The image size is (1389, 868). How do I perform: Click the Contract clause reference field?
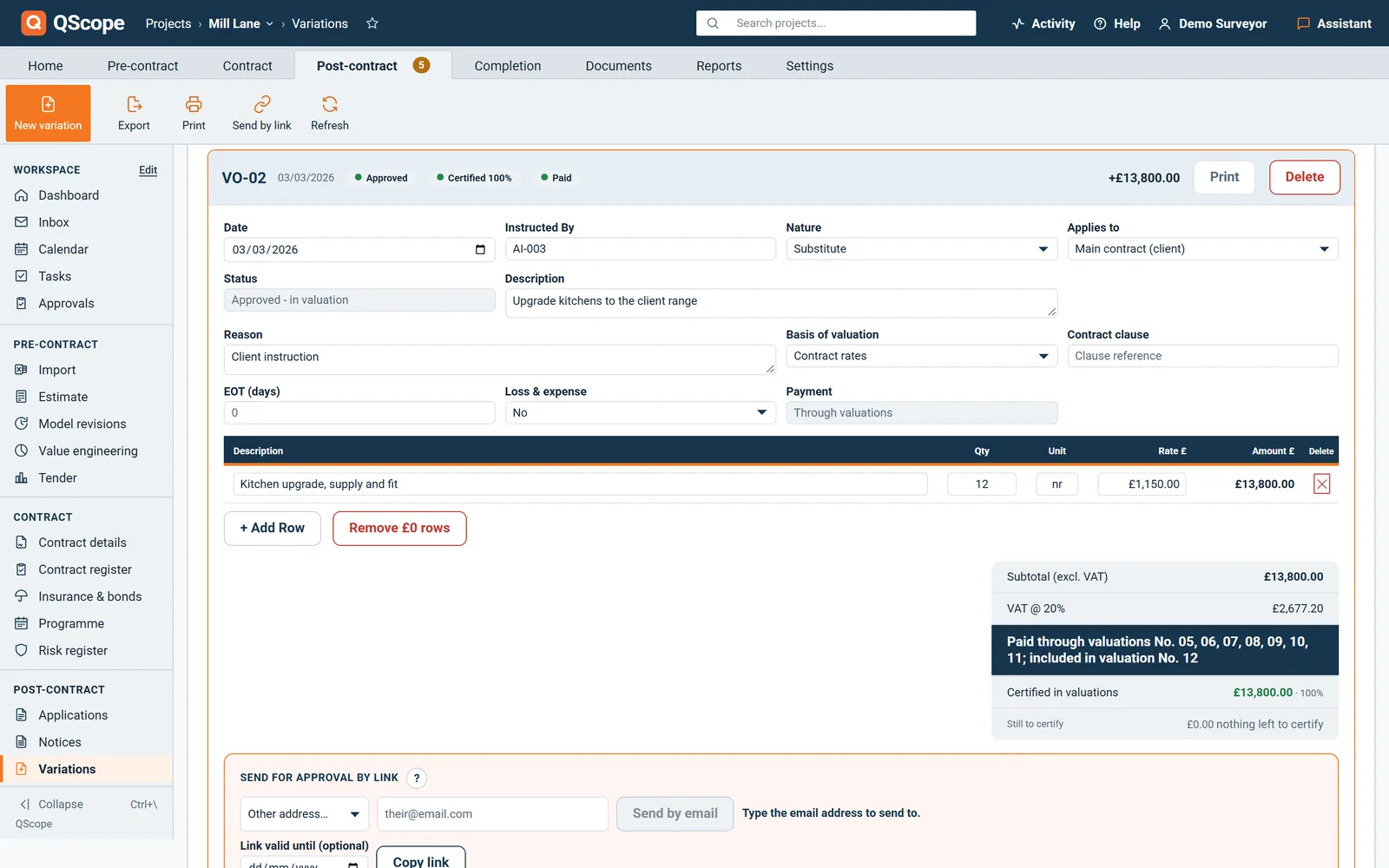coord(1202,356)
